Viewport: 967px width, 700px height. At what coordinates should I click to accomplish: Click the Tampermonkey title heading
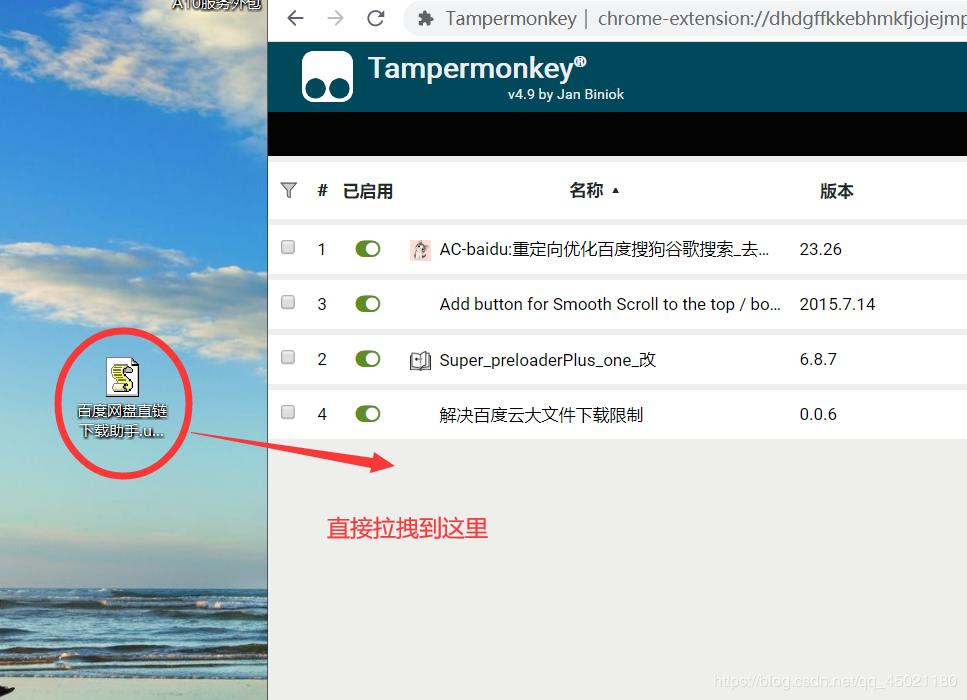[x=477, y=68]
